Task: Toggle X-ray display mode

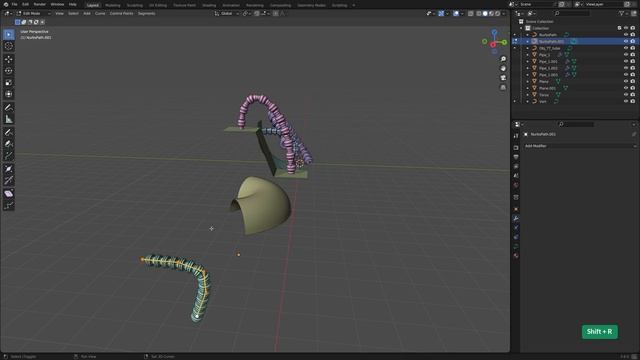Action: pyautogui.click(x=471, y=13)
